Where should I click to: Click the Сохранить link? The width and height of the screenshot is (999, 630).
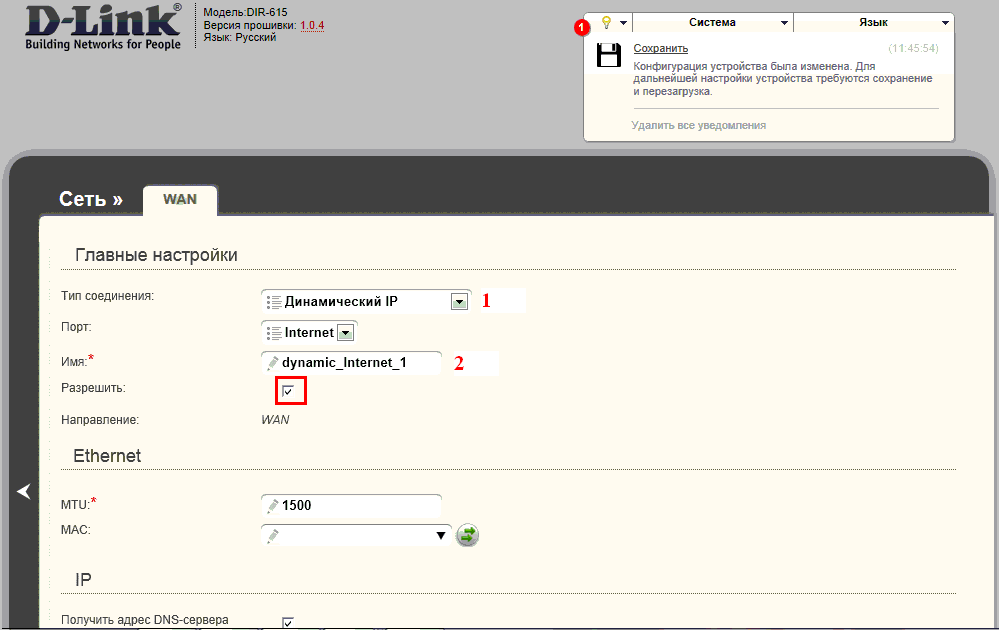point(661,48)
